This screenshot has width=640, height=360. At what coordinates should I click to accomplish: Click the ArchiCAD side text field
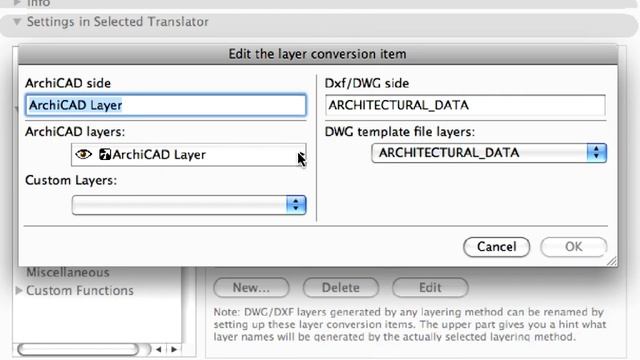(x=165, y=105)
